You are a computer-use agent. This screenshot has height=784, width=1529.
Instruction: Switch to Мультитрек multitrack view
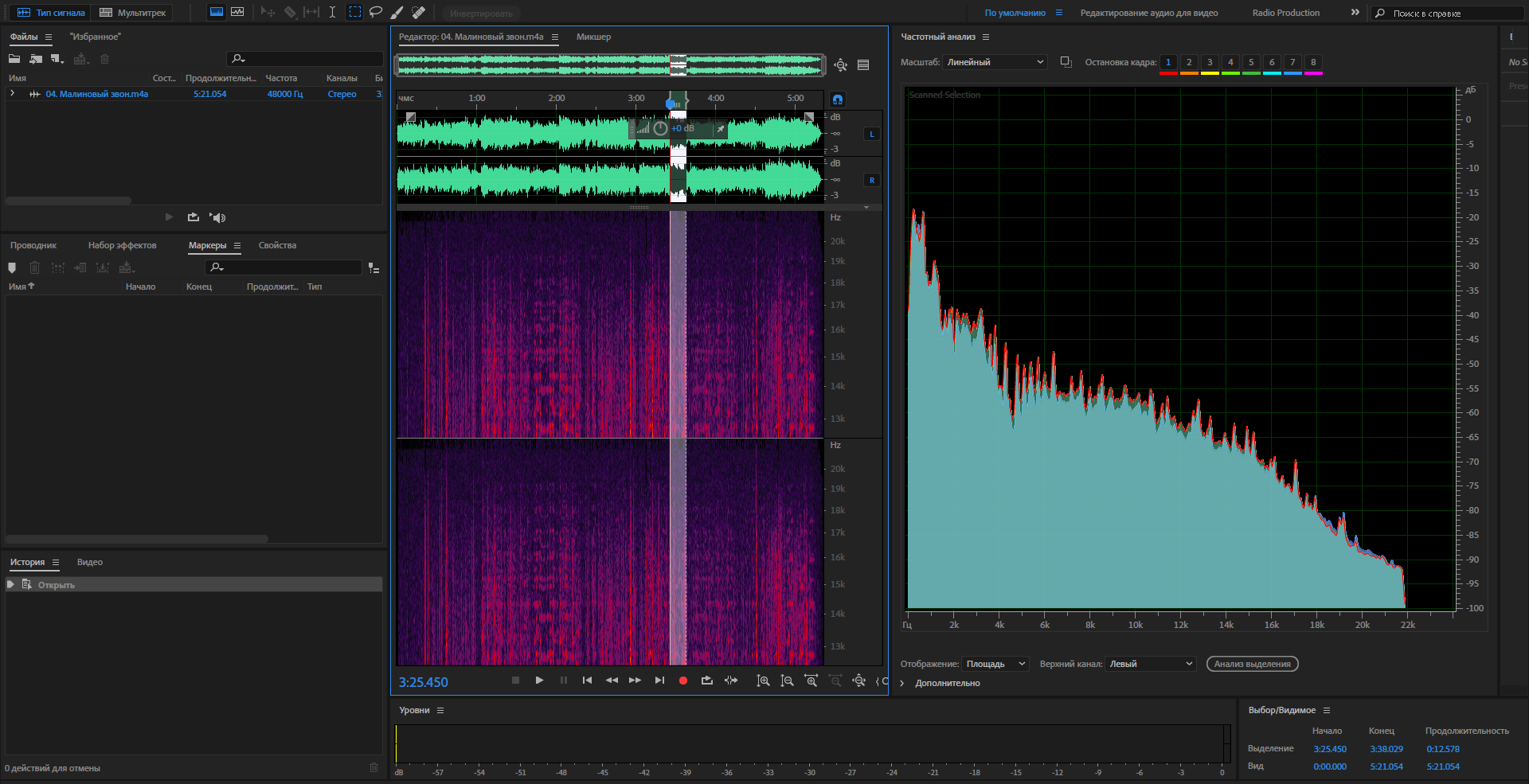click(133, 13)
